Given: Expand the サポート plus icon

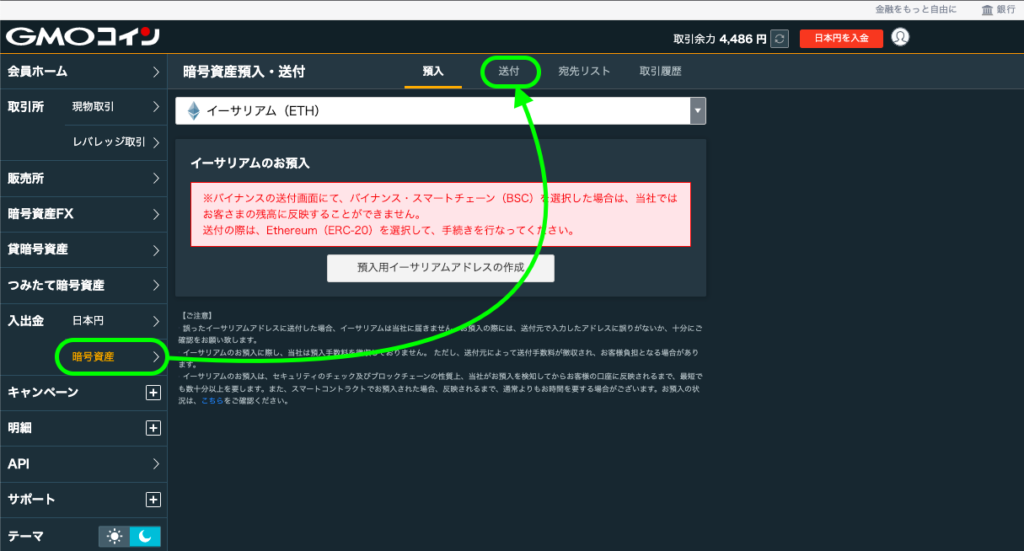Looking at the screenshot, I should (x=153, y=499).
